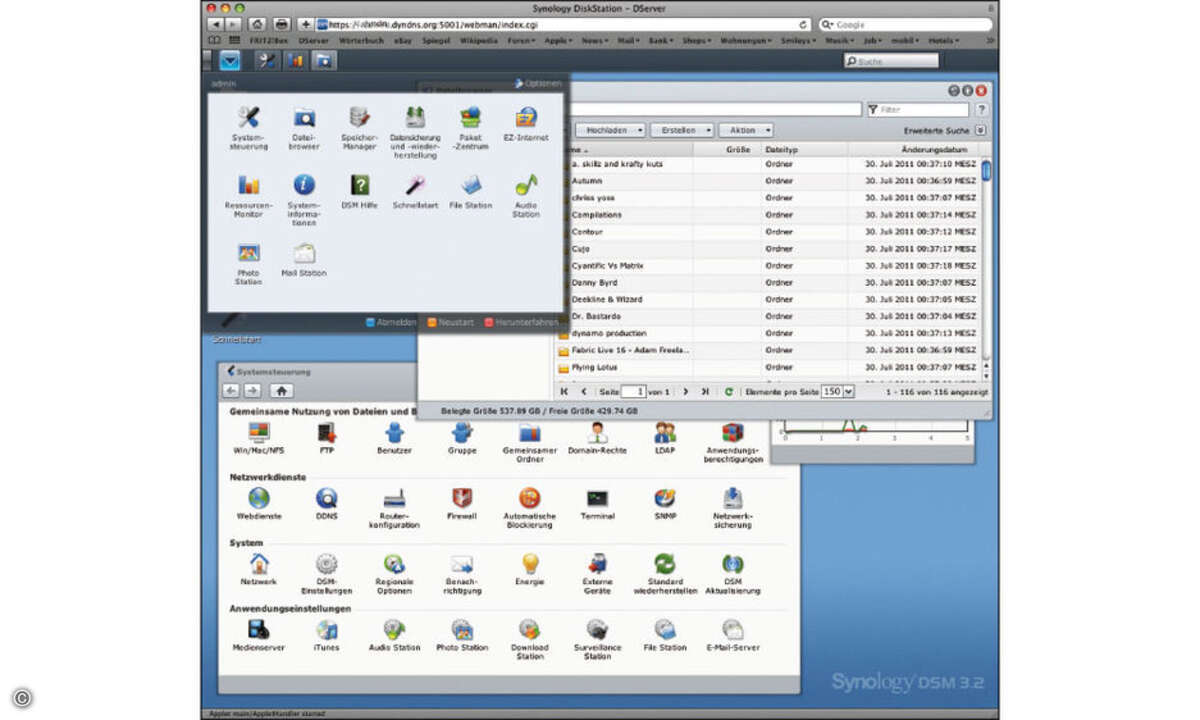Click the file list vertical scrollbar
The width and height of the screenshot is (1200, 720).
(986, 267)
